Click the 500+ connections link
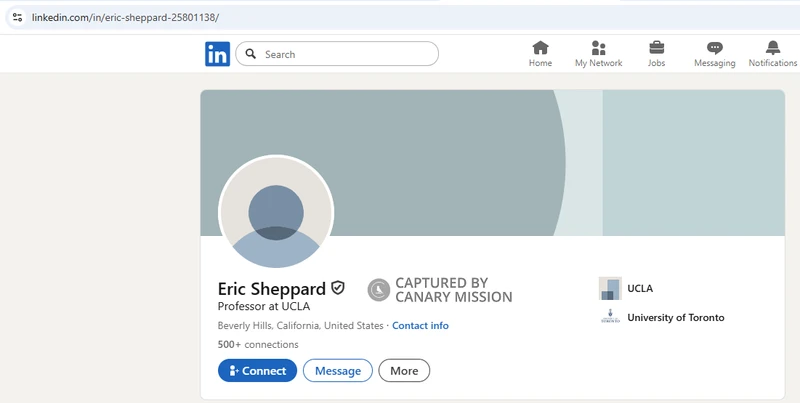The height and width of the screenshot is (403, 800). (258, 344)
